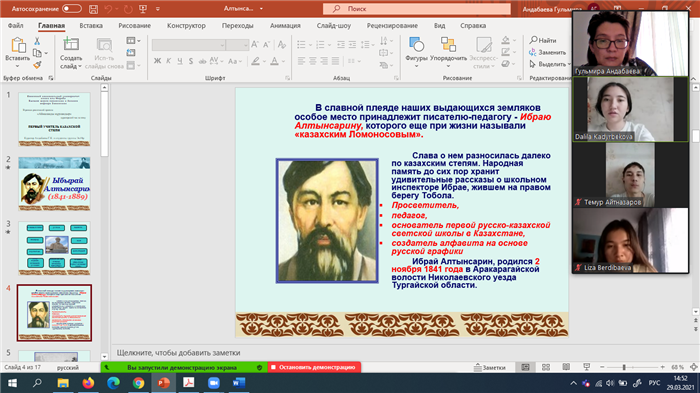Apply numbered list formatting
Screen dimensions: 700x393
coord(320,44)
